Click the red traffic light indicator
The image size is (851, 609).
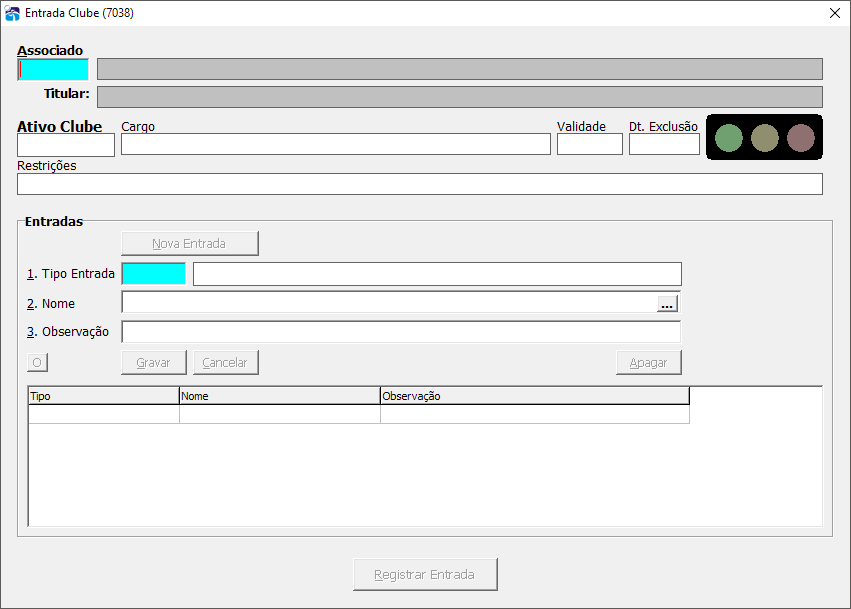coord(801,138)
